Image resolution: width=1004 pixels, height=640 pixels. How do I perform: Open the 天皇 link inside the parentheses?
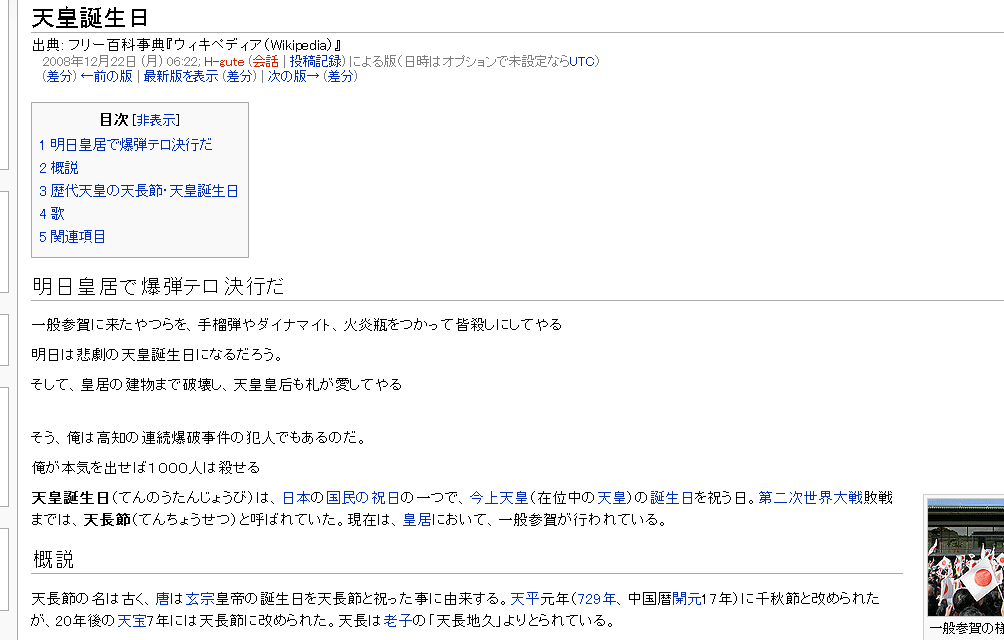(611, 498)
